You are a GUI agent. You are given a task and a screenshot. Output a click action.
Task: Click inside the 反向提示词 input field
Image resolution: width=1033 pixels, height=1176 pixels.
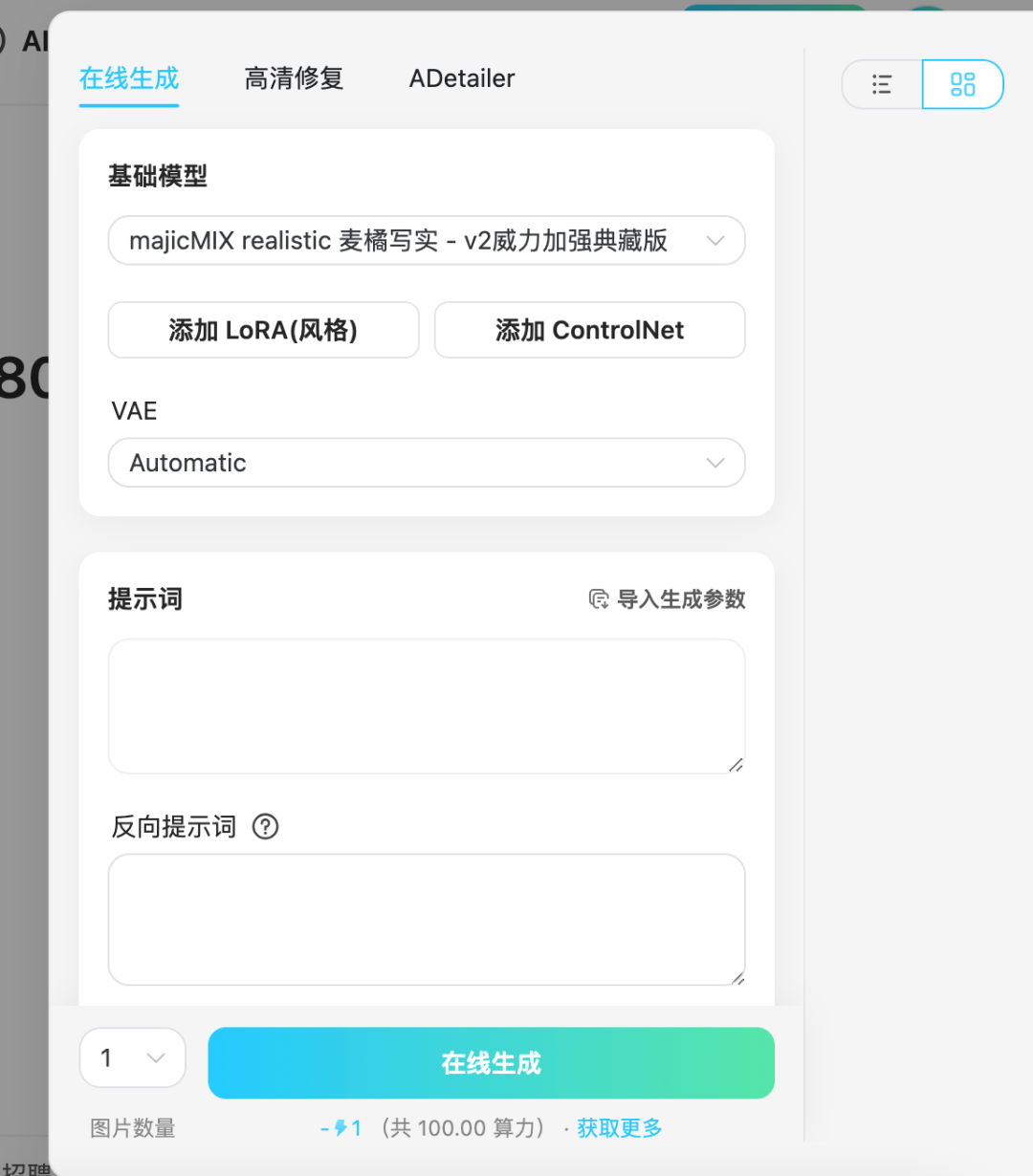coord(427,918)
